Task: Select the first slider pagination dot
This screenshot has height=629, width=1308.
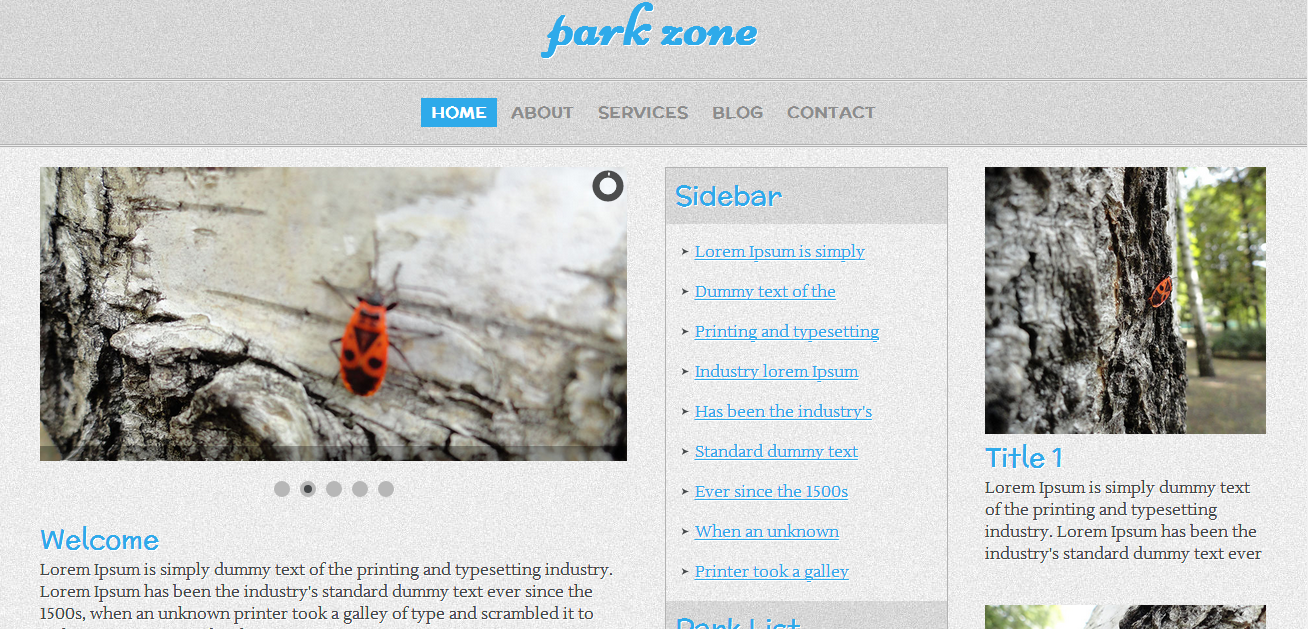Action: pos(282,489)
